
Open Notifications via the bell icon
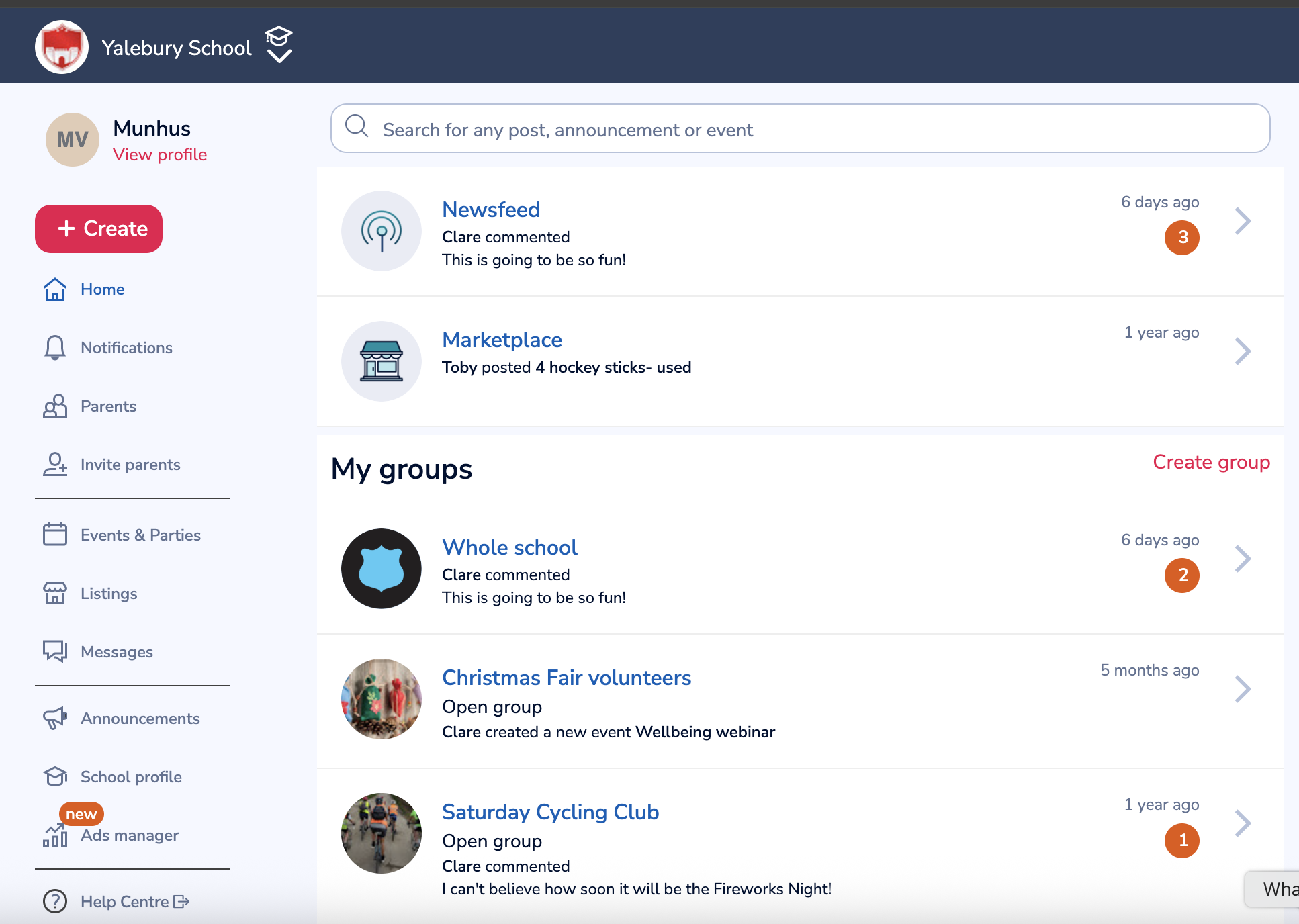pos(55,348)
